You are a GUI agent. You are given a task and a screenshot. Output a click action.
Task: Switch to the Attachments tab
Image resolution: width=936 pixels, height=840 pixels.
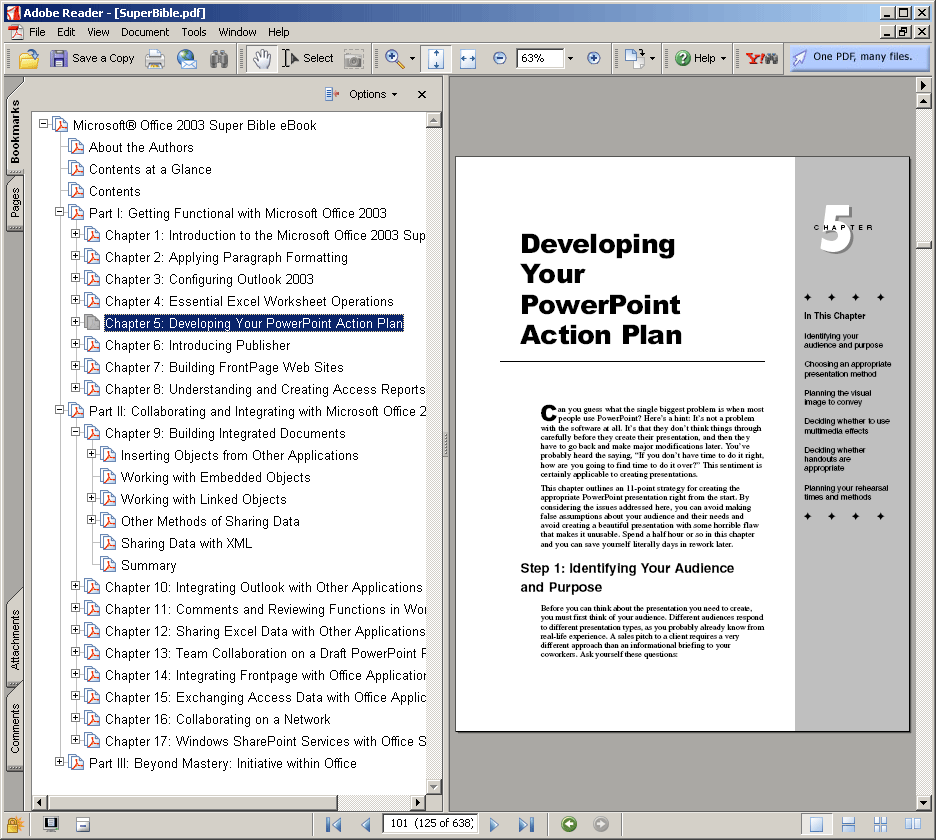(15, 639)
